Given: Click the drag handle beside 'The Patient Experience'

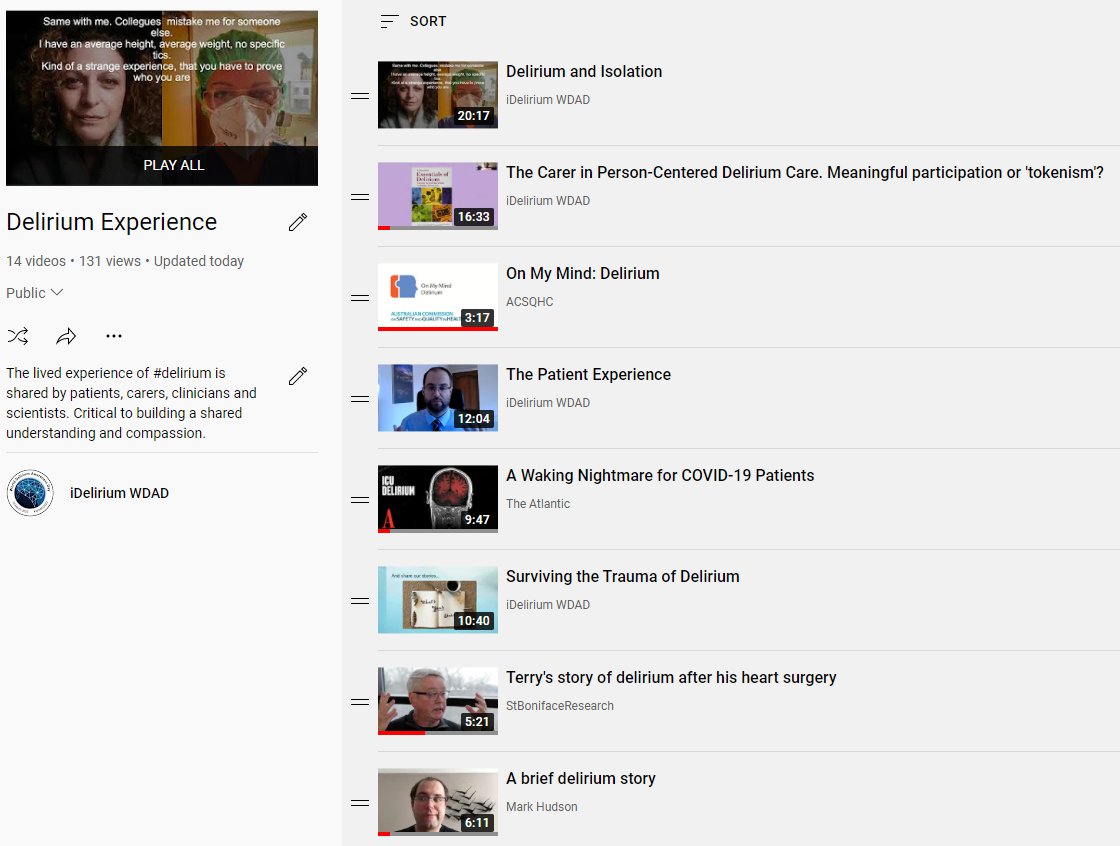Looking at the screenshot, I should (x=359, y=398).
